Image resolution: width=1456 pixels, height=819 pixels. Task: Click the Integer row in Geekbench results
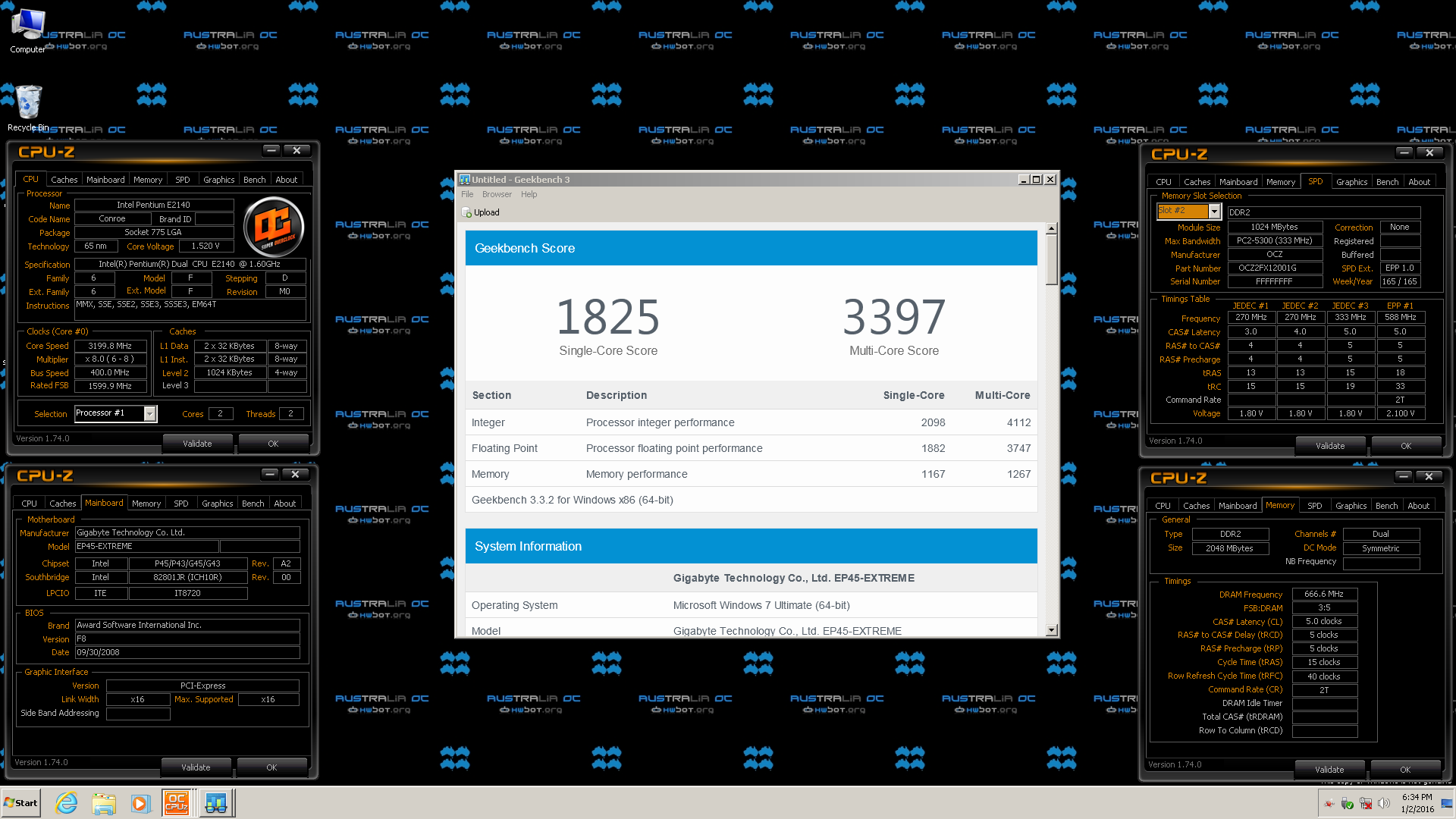pyautogui.click(x=752, y=422)
